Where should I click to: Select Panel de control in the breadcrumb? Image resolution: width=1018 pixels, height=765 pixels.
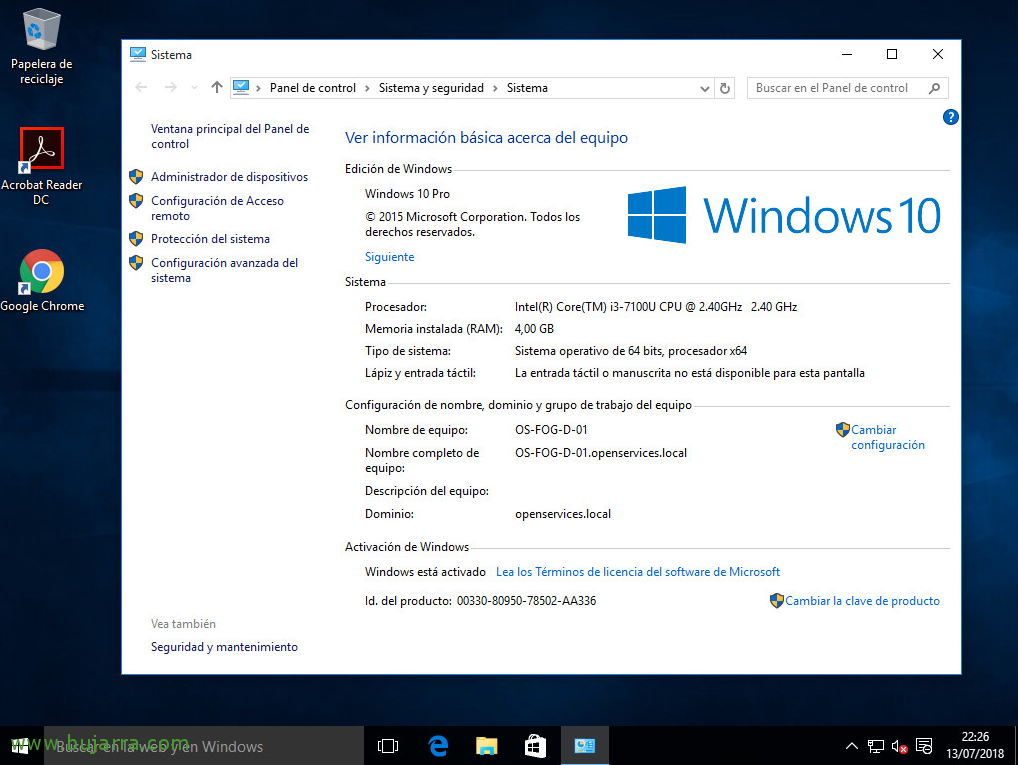point(312,88)
